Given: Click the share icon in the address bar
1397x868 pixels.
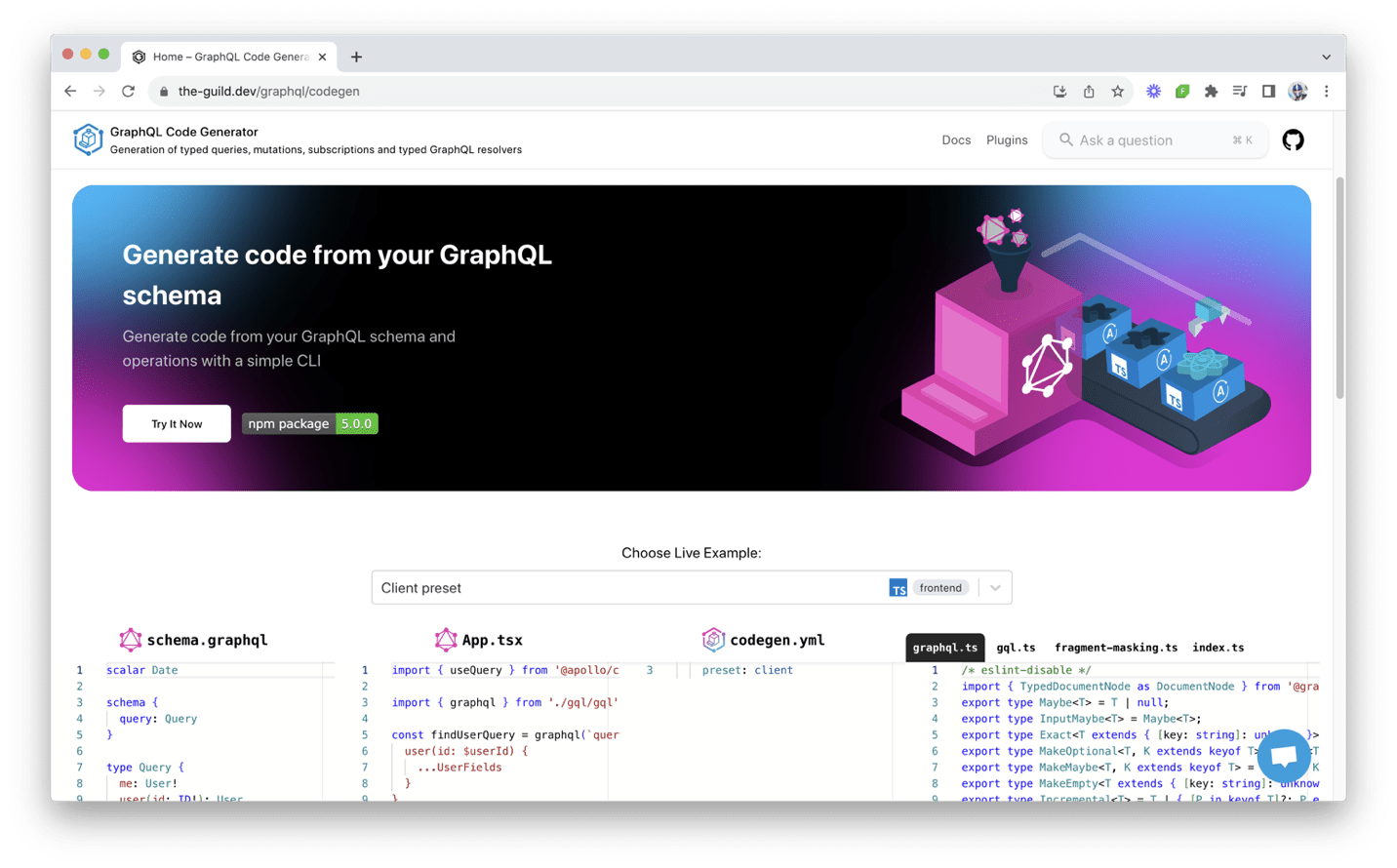Looking at the screenshot, I should (x=1089, y=91).
